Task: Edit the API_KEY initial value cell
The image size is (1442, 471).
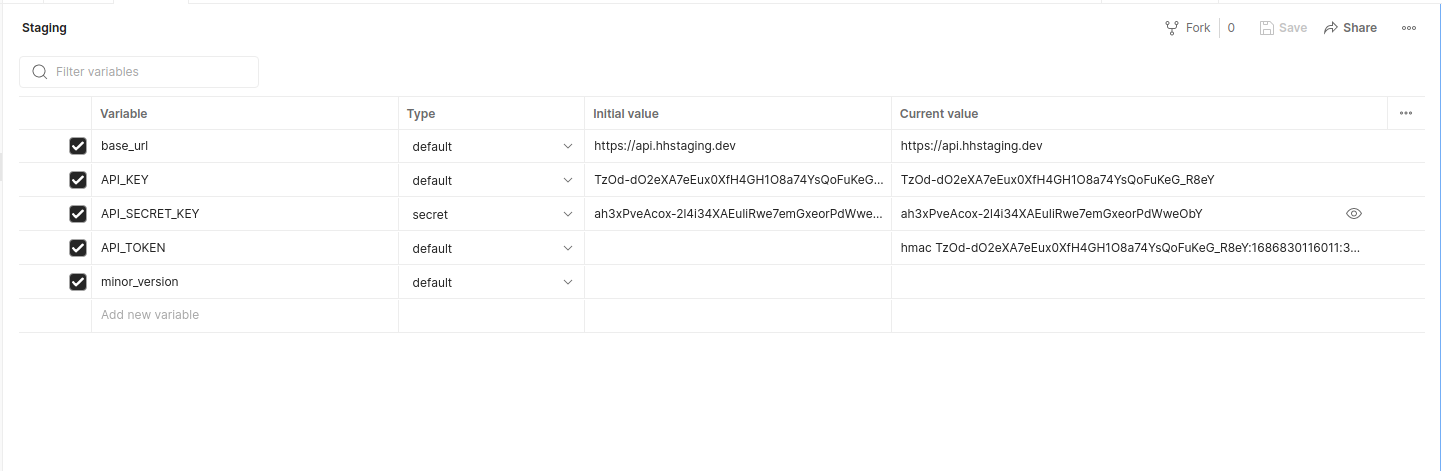Action: coord(738,180)
